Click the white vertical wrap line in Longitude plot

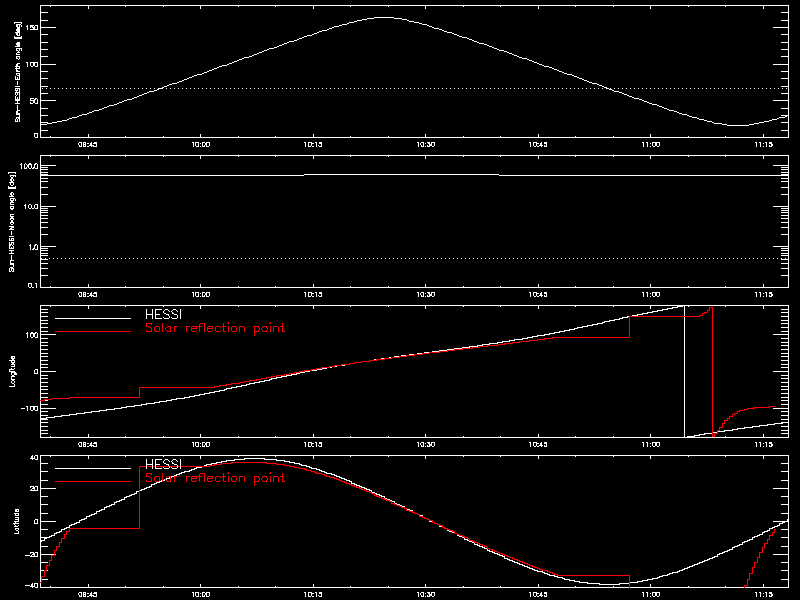684,371
